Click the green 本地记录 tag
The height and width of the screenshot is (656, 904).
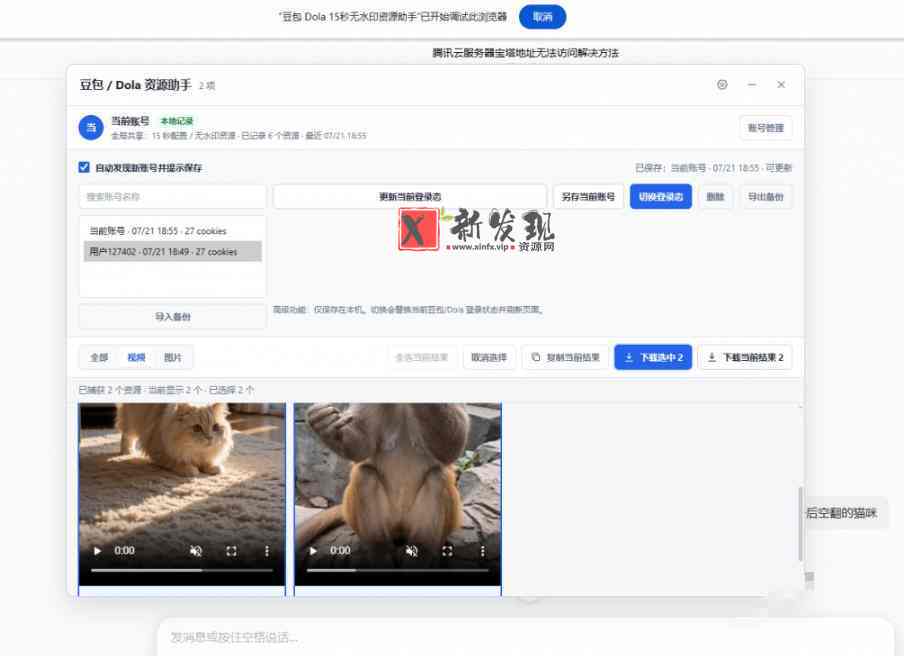click(x=176, y=121)
